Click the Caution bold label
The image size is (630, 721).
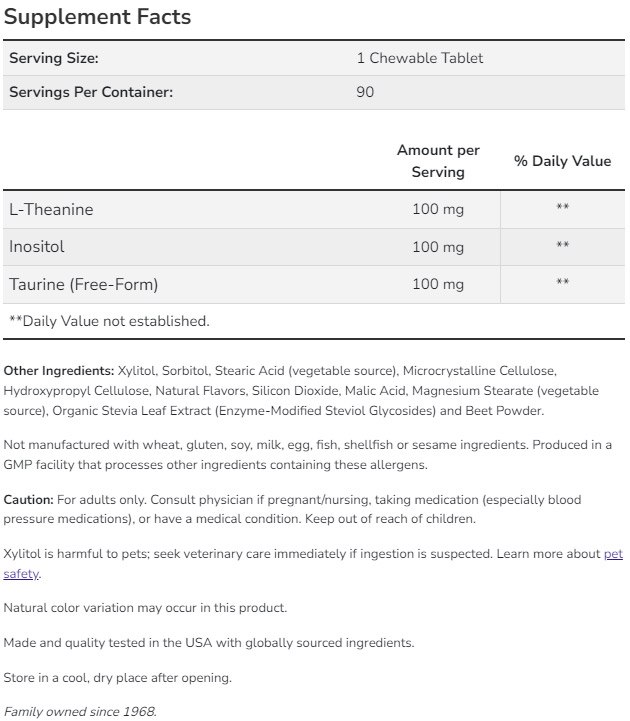pos(28,499)
